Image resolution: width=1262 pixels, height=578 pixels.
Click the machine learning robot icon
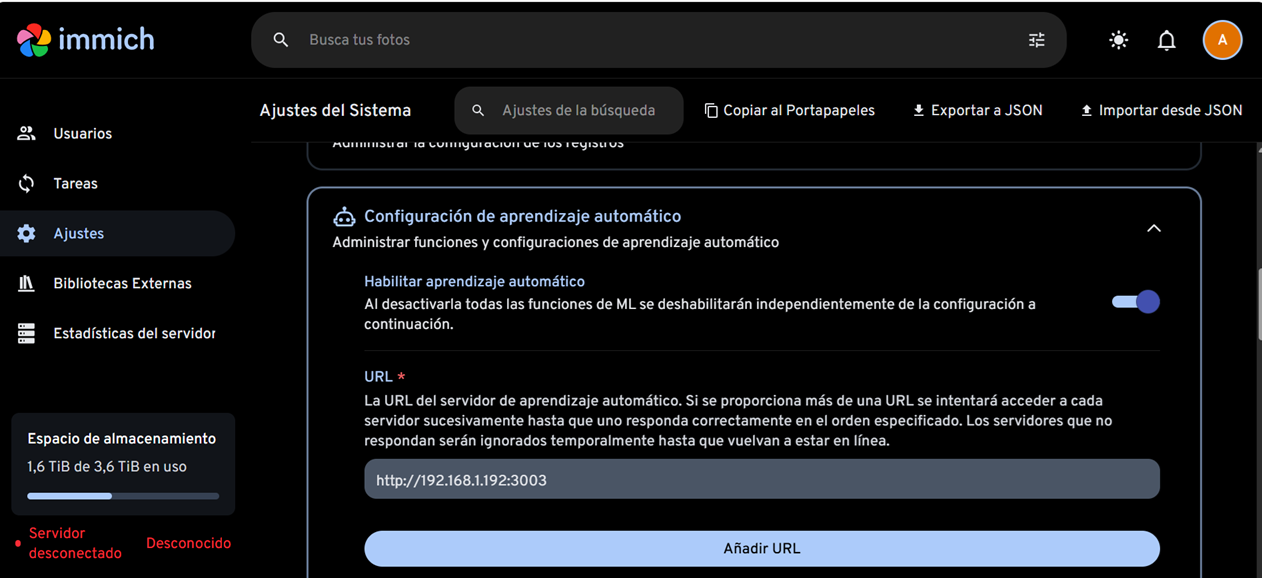(344, 217)
